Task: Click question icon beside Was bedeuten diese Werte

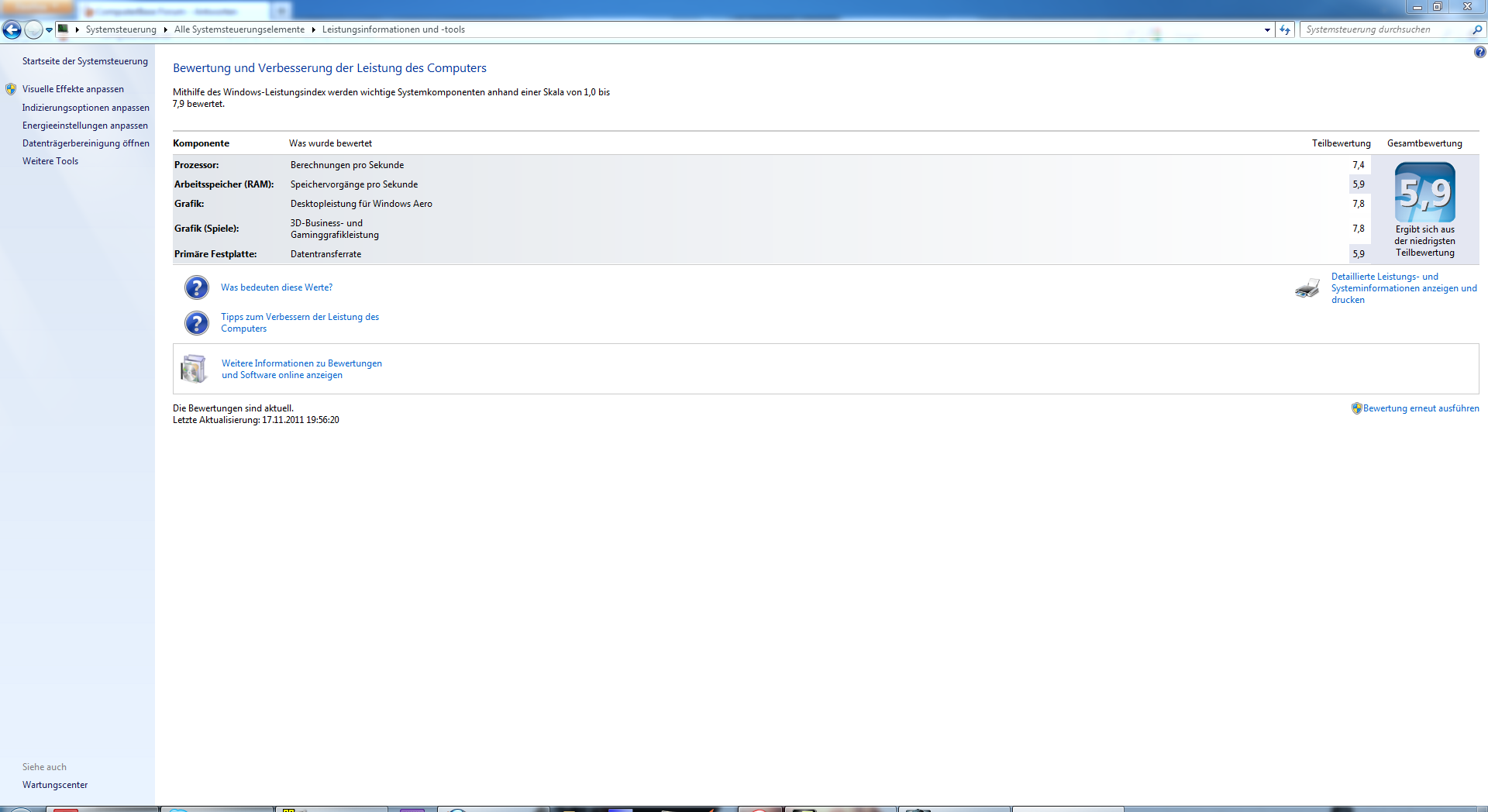Action: click(197, 287)
